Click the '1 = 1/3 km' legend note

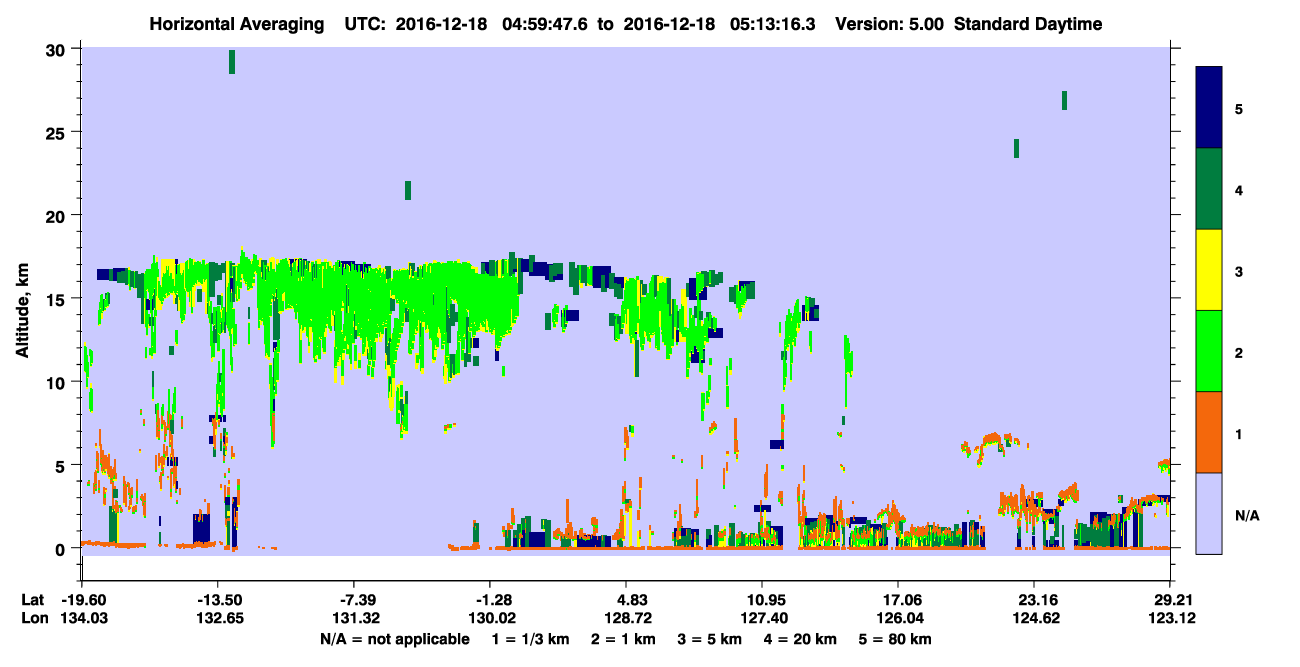point(530,639)
